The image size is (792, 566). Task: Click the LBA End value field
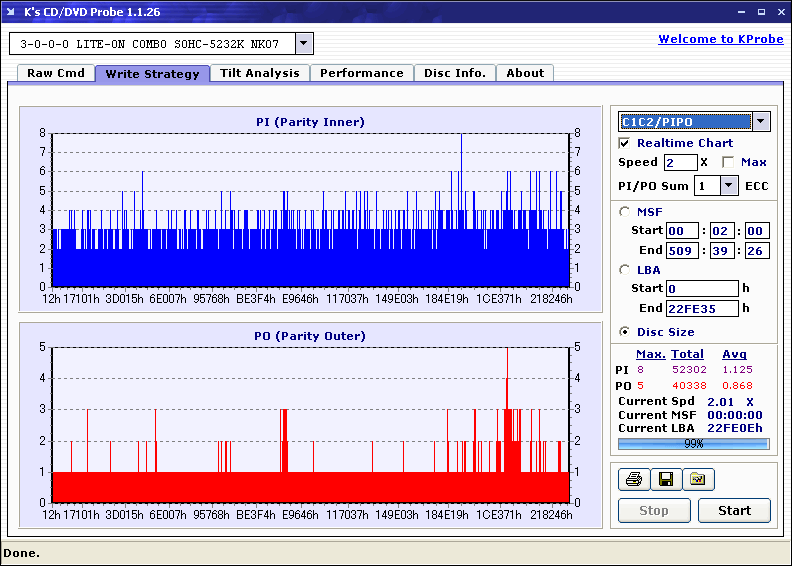point(702,308)
